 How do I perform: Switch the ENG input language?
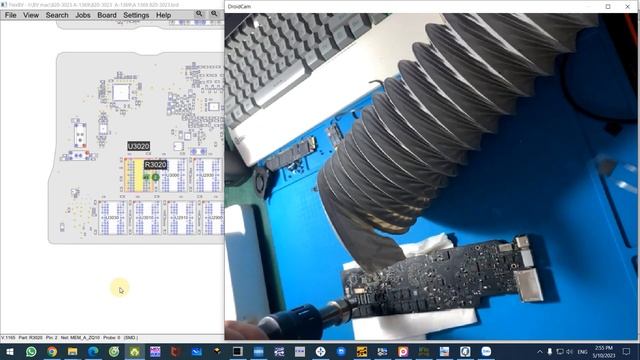coord(582,351)
